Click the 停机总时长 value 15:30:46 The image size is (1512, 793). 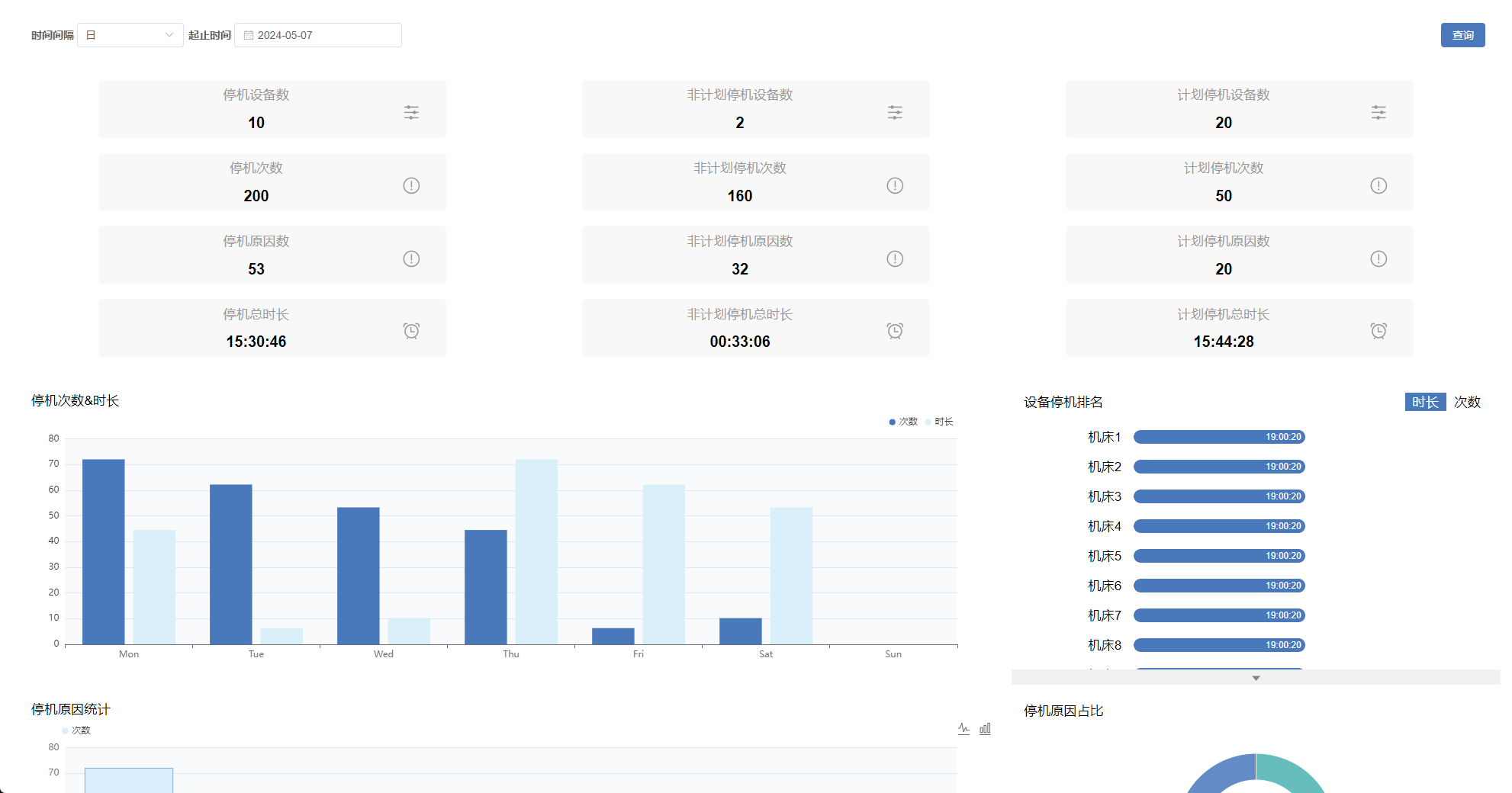tap(256, 342)
